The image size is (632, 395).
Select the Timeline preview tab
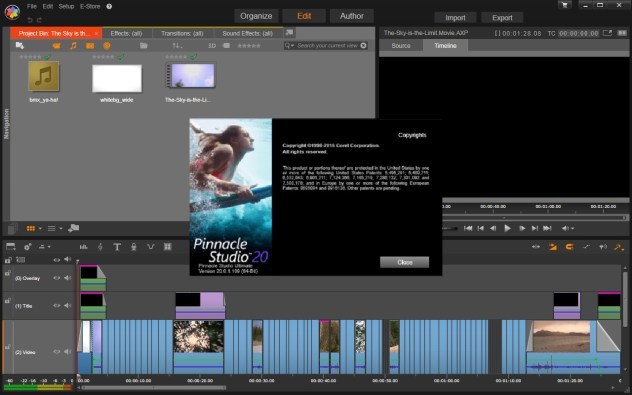[x=445, y=46]
